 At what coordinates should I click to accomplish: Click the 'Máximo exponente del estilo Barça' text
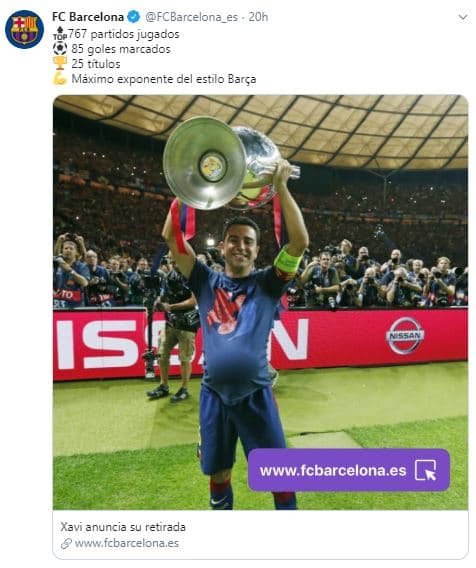click(164, 79)
